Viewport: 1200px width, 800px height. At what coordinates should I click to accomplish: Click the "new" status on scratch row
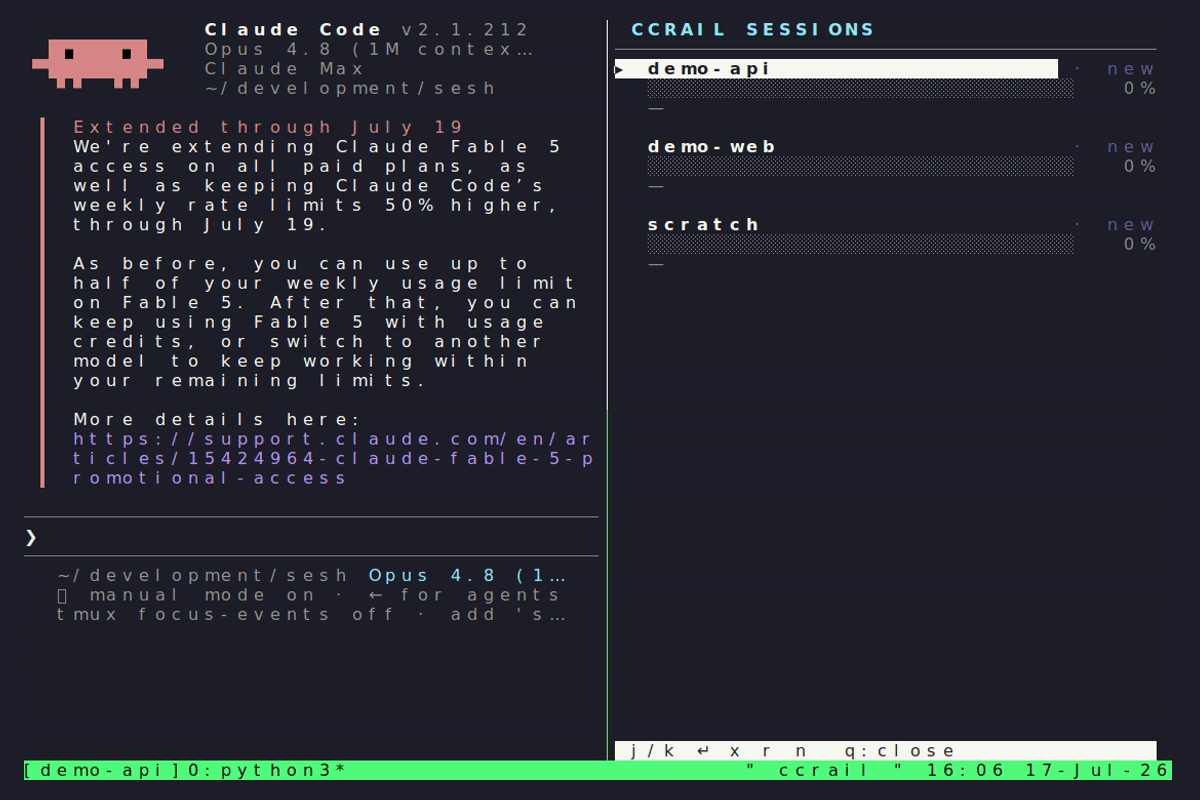click(1131, 225)
